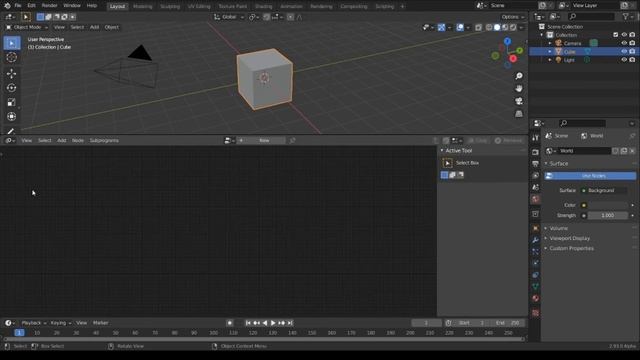Screen dimensions: 640x360
Task: Play the animation forward
Action: 273,323
